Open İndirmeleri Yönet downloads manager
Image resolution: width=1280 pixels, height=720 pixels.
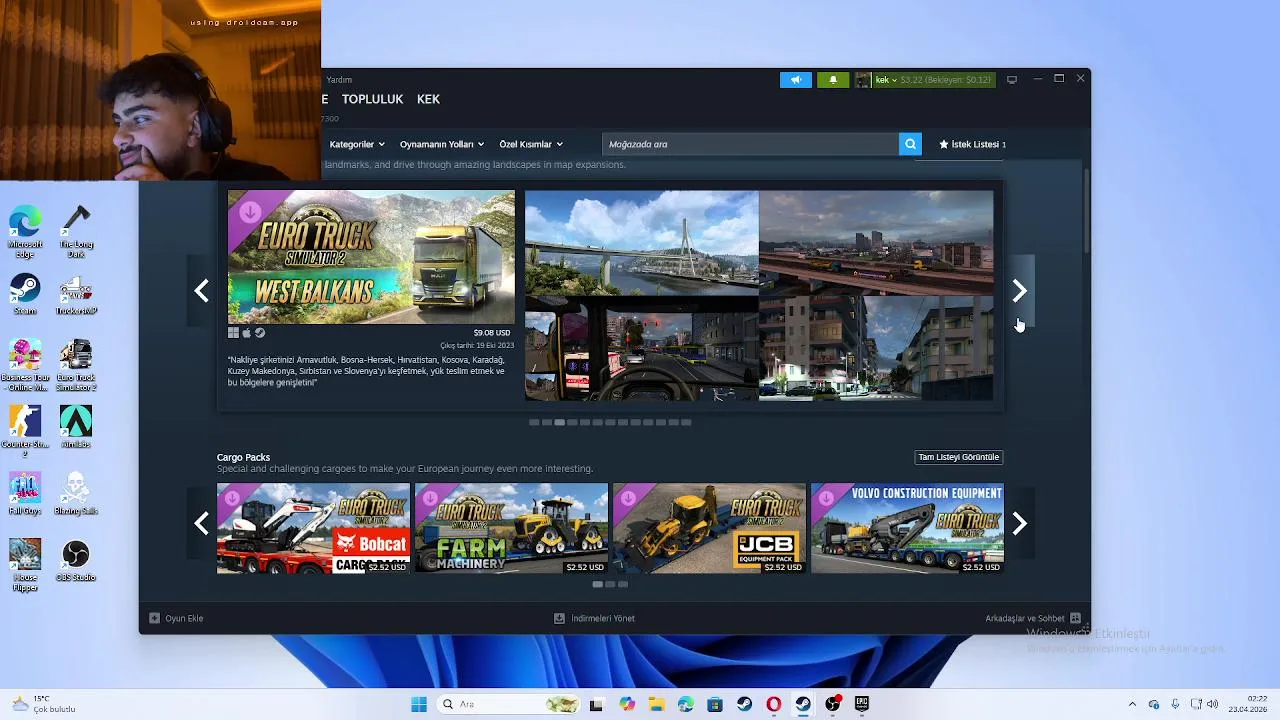point(594,618)
